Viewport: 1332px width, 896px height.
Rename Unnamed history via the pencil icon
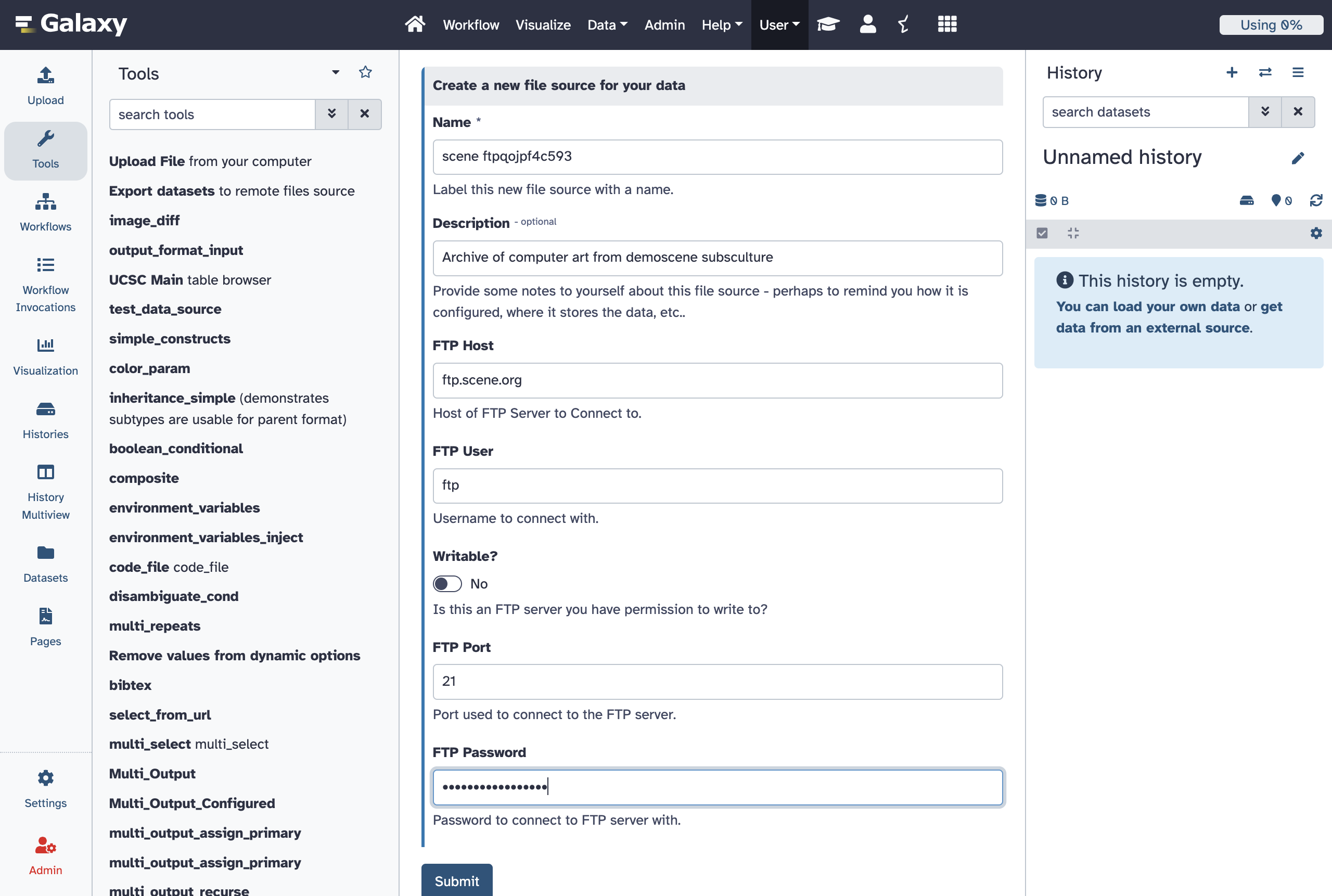[1298, 158]
